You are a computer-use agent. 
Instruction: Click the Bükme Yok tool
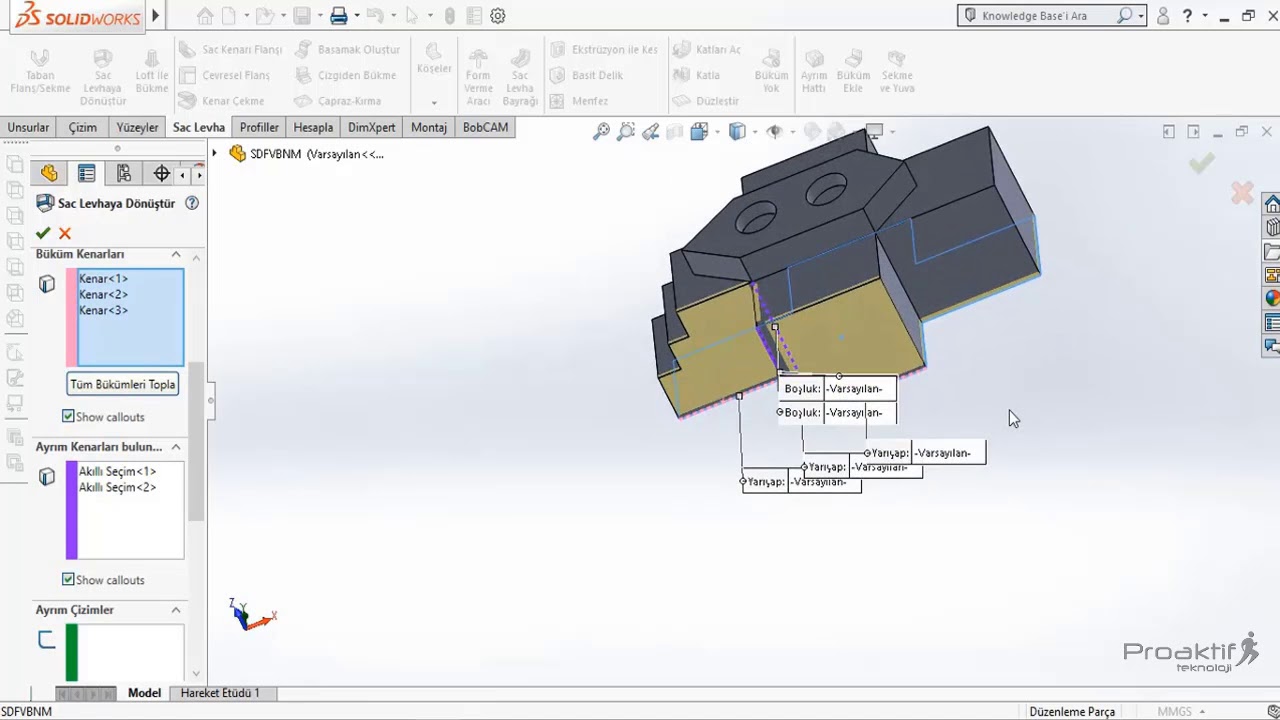coord(771,71)
